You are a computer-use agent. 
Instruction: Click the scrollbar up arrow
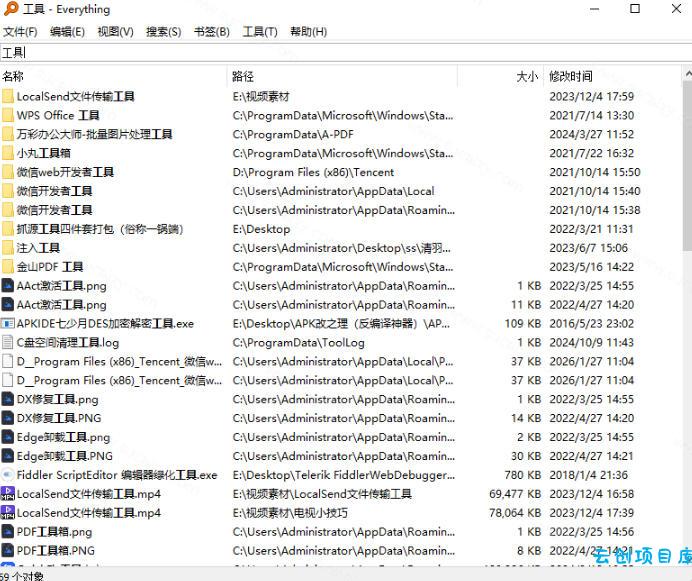tap(687, 74)
